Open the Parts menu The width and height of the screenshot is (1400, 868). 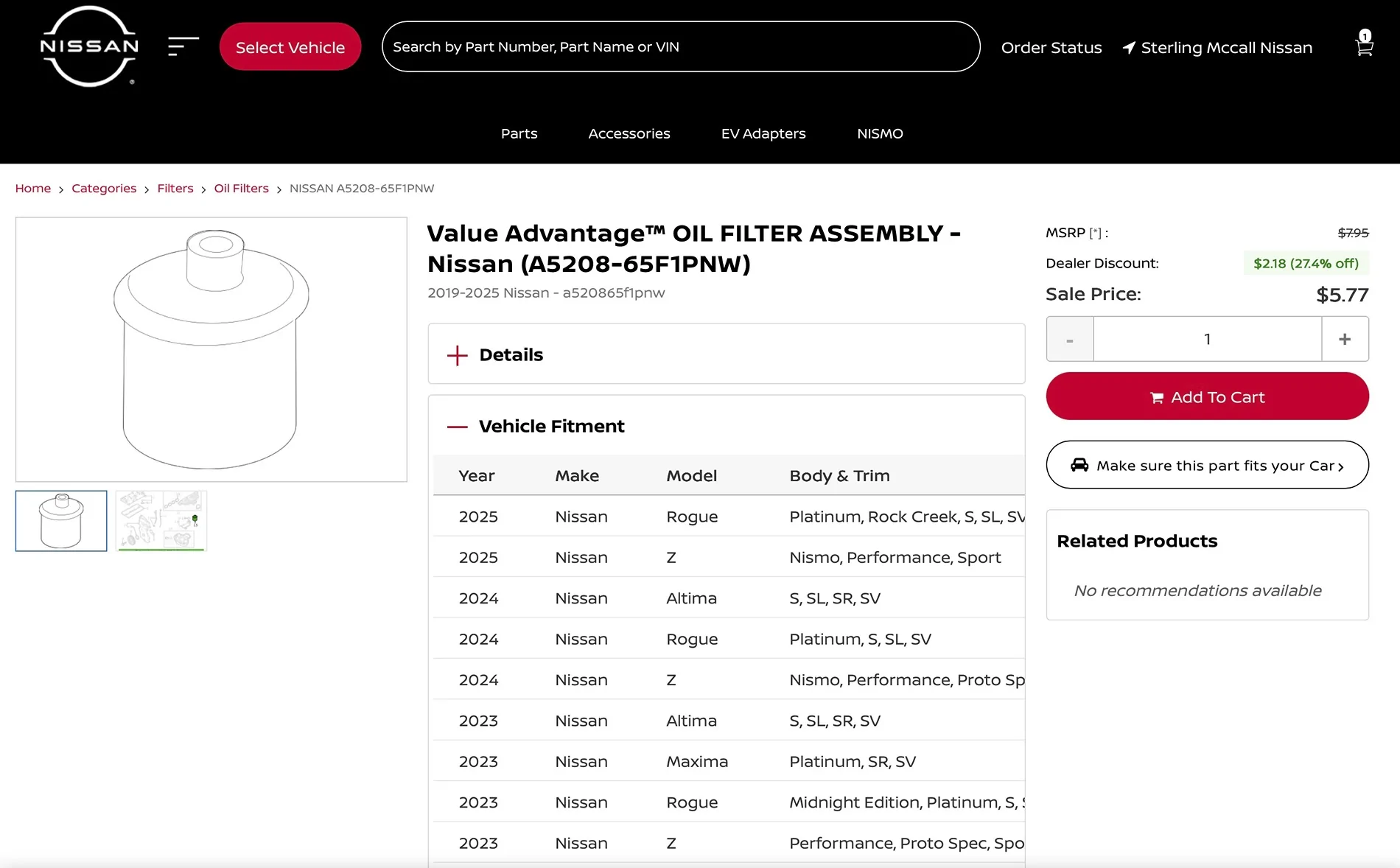pyautogui.click(x=519, y=133)
